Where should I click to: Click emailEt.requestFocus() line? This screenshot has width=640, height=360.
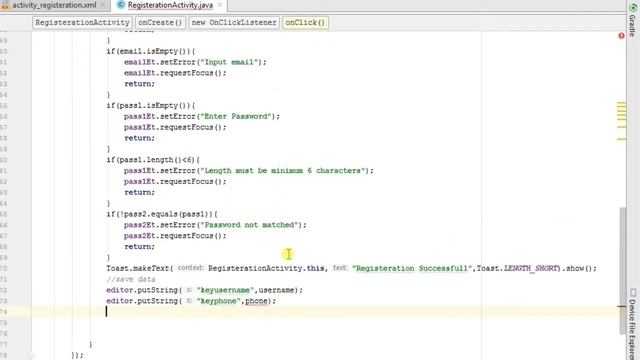[x=175, y=73]
